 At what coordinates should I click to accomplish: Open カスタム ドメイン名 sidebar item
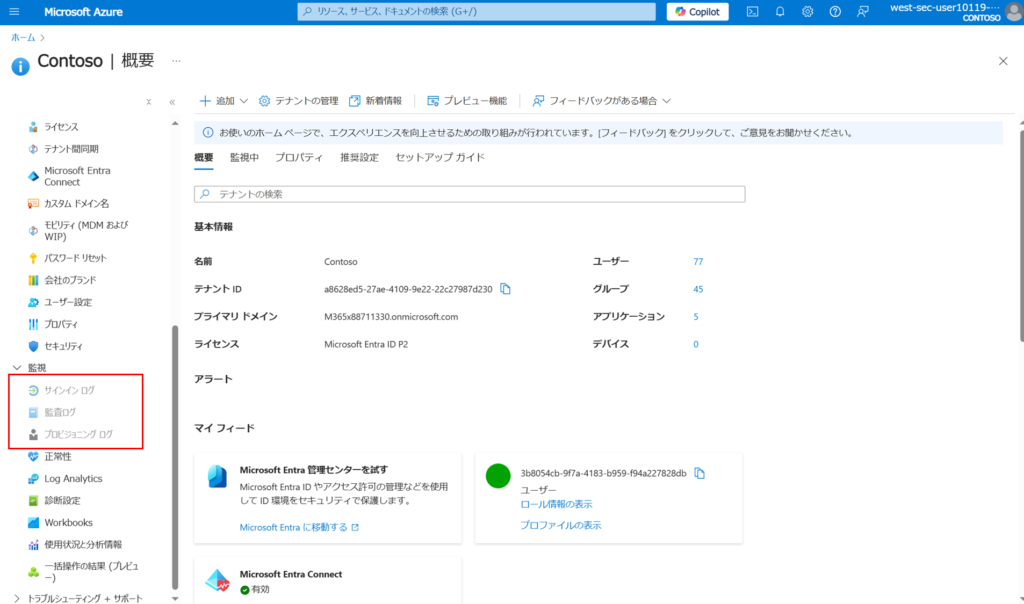76,204
